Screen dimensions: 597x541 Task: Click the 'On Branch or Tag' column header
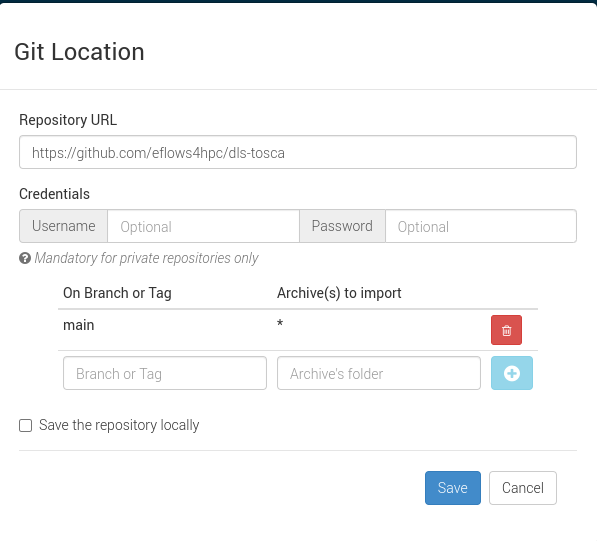pyautogui.click(x=117, y=293)
